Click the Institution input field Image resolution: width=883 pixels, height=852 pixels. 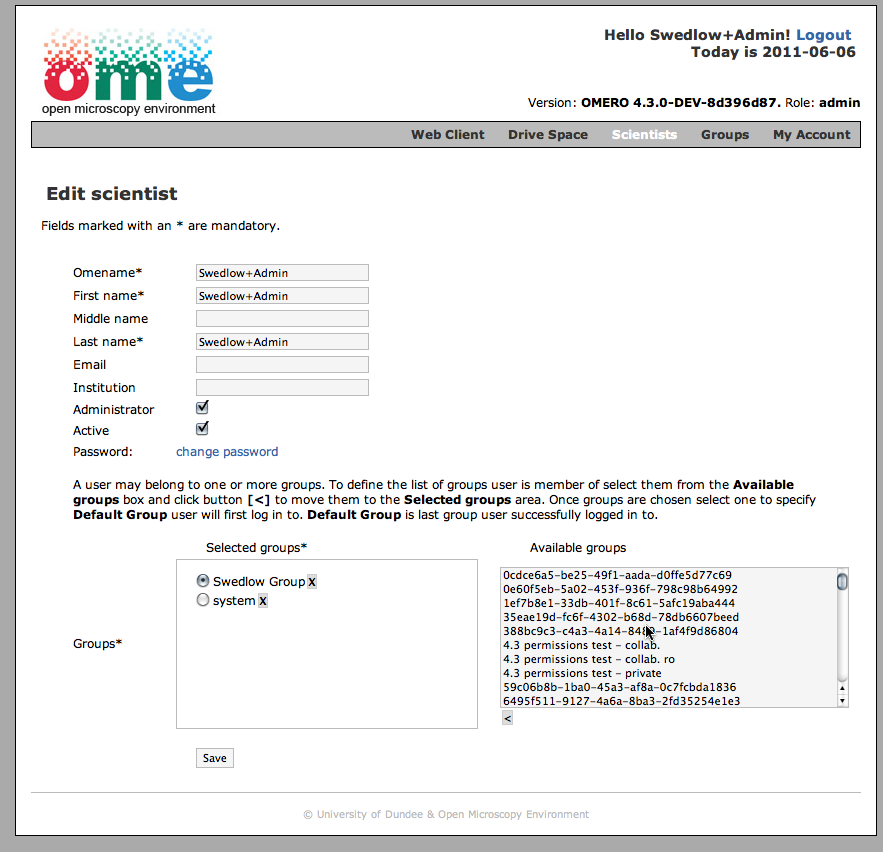click(x=282, y=387)
